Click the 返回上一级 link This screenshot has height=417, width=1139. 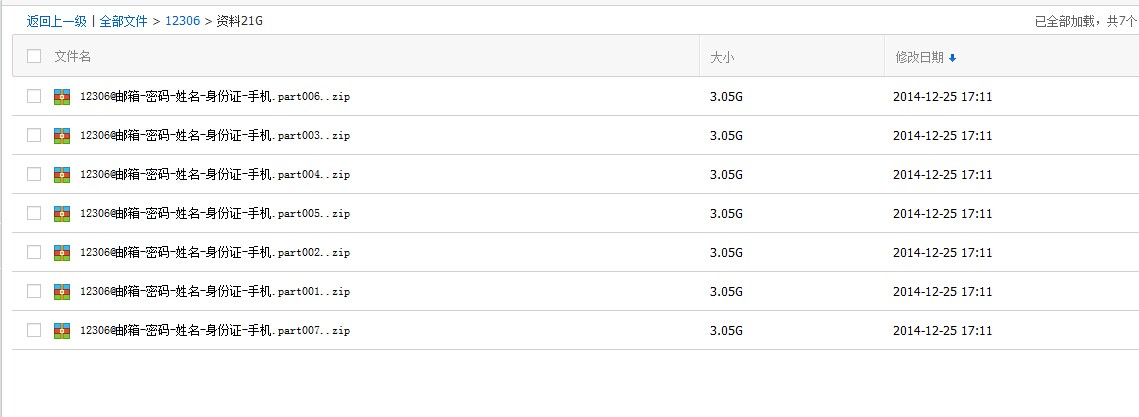click(x=57, y=21)
